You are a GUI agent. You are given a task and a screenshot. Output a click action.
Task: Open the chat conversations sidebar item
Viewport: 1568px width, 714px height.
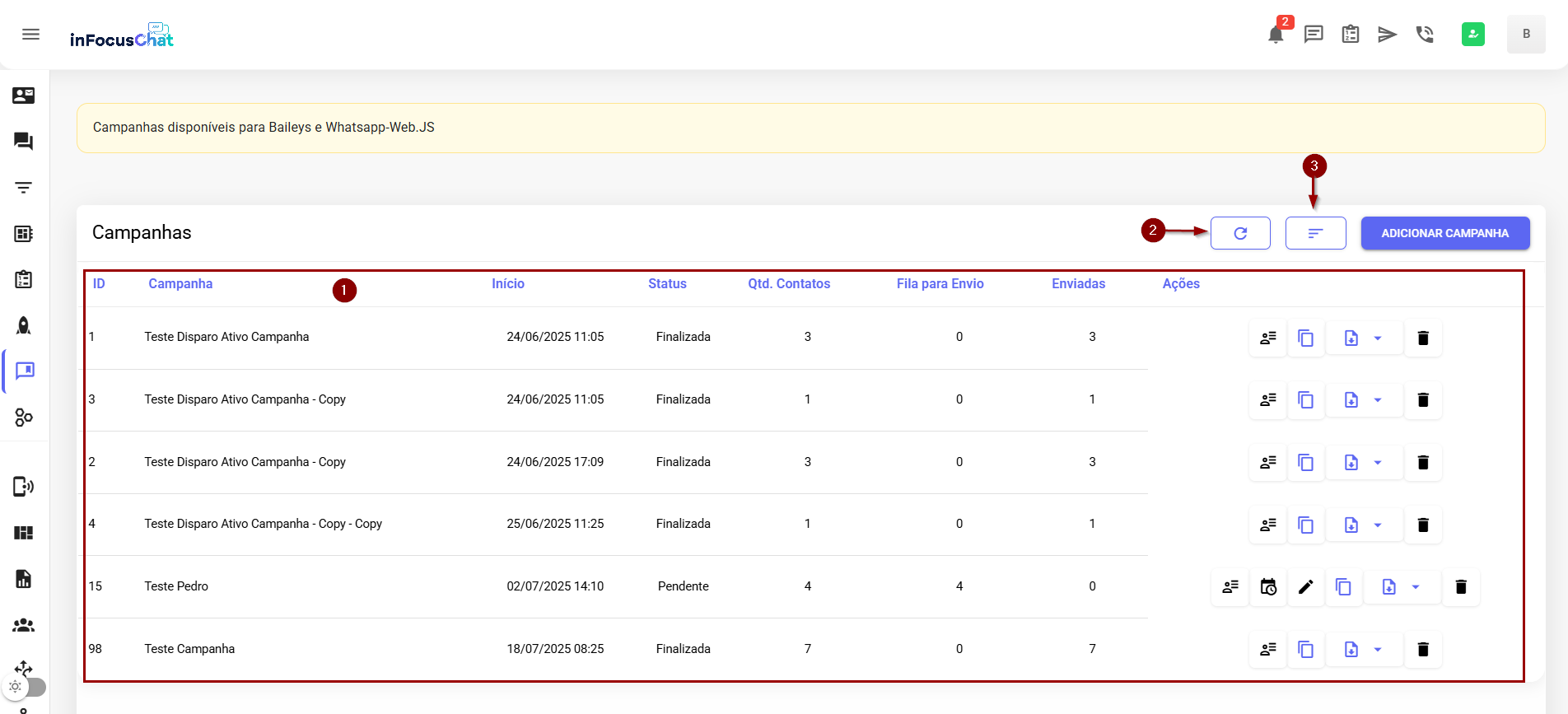[24, 142]
